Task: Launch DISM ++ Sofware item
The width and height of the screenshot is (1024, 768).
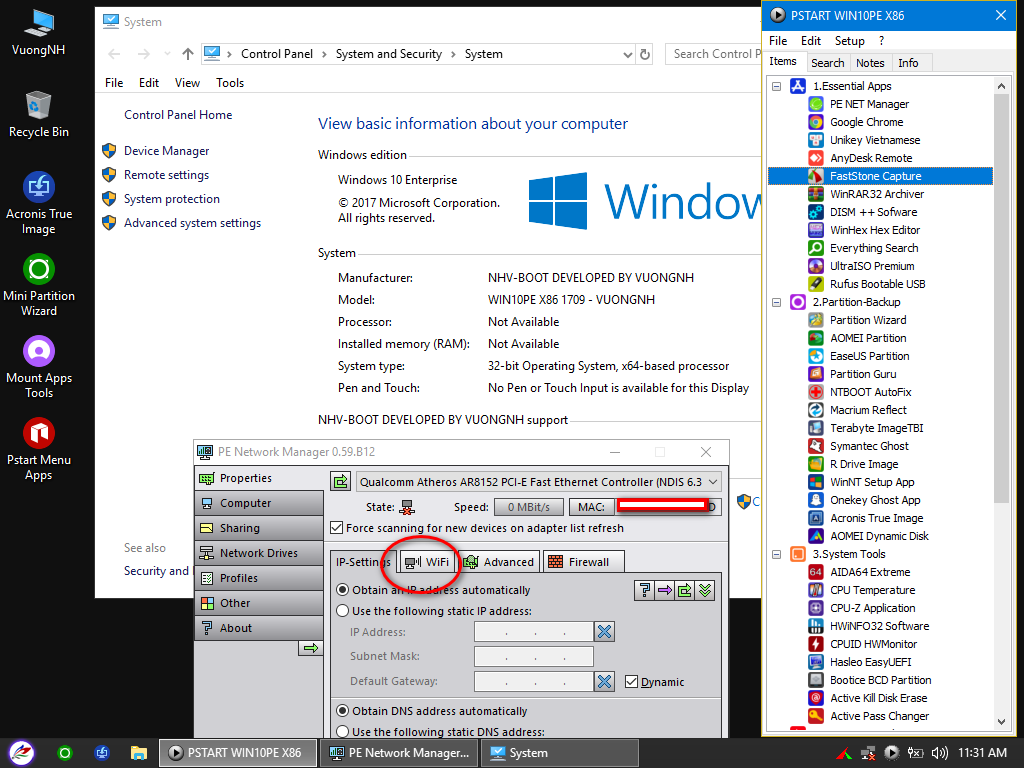Action: tap(872, 212)
